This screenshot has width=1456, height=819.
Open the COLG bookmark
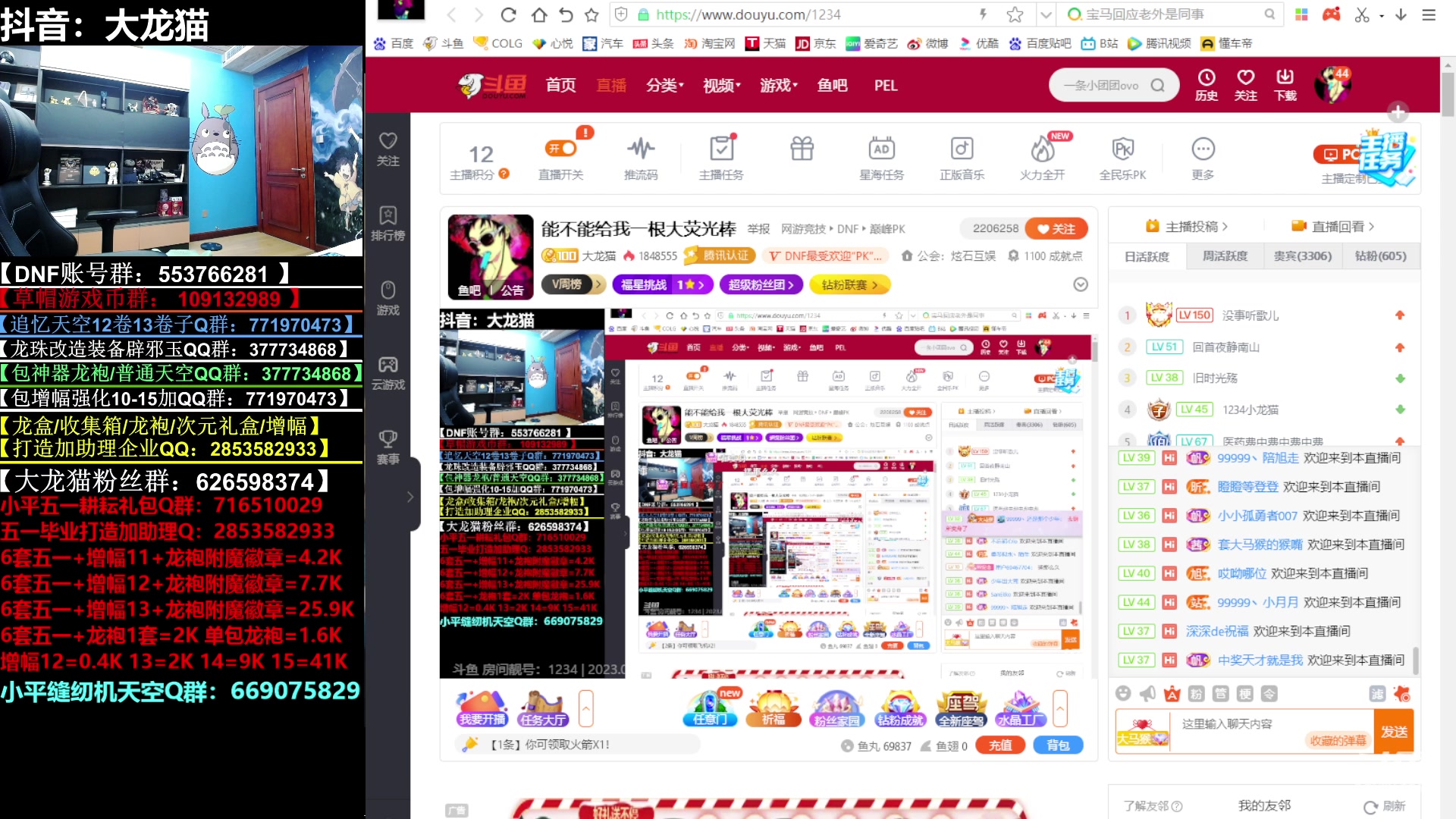click(498, 43)
